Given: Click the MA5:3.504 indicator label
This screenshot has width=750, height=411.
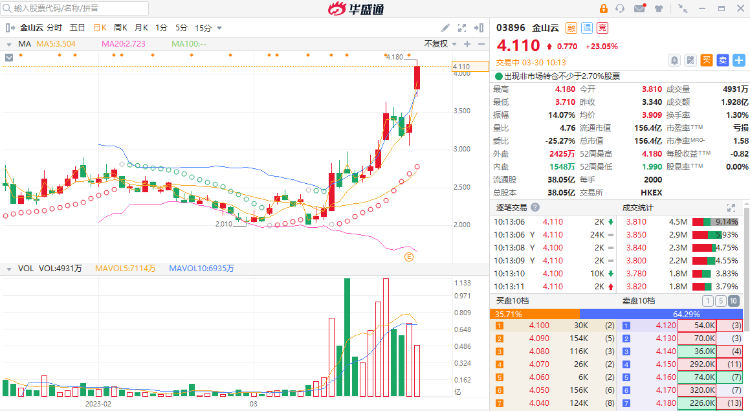Looking at the screenshot, I should pos(56,44).
